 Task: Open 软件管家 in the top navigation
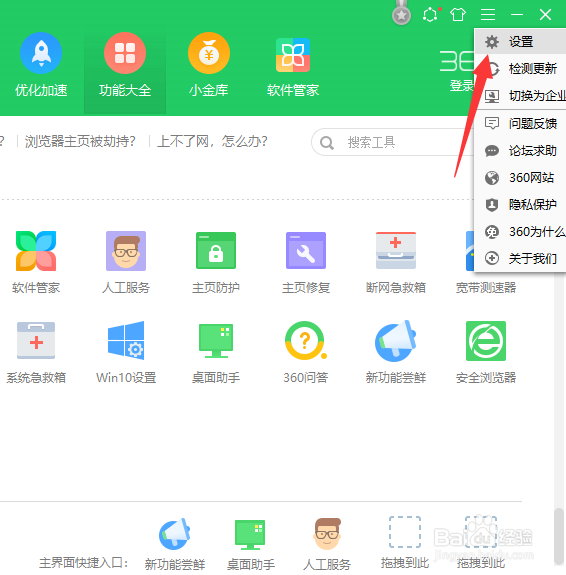[293, 67]
